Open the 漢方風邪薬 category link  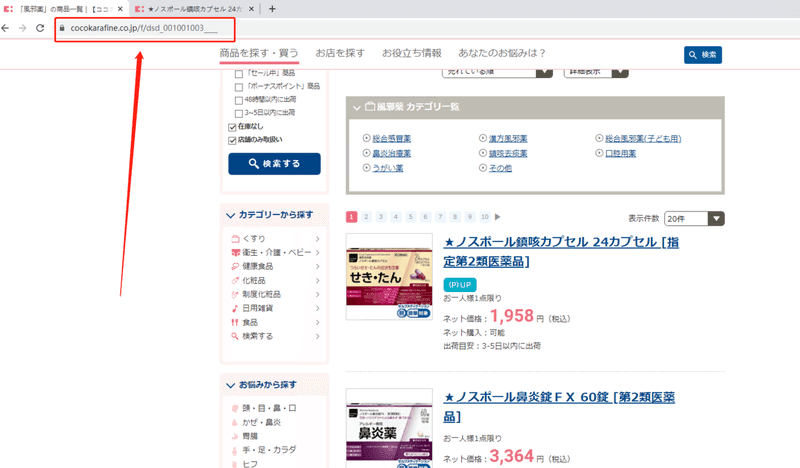click(508, 138)
